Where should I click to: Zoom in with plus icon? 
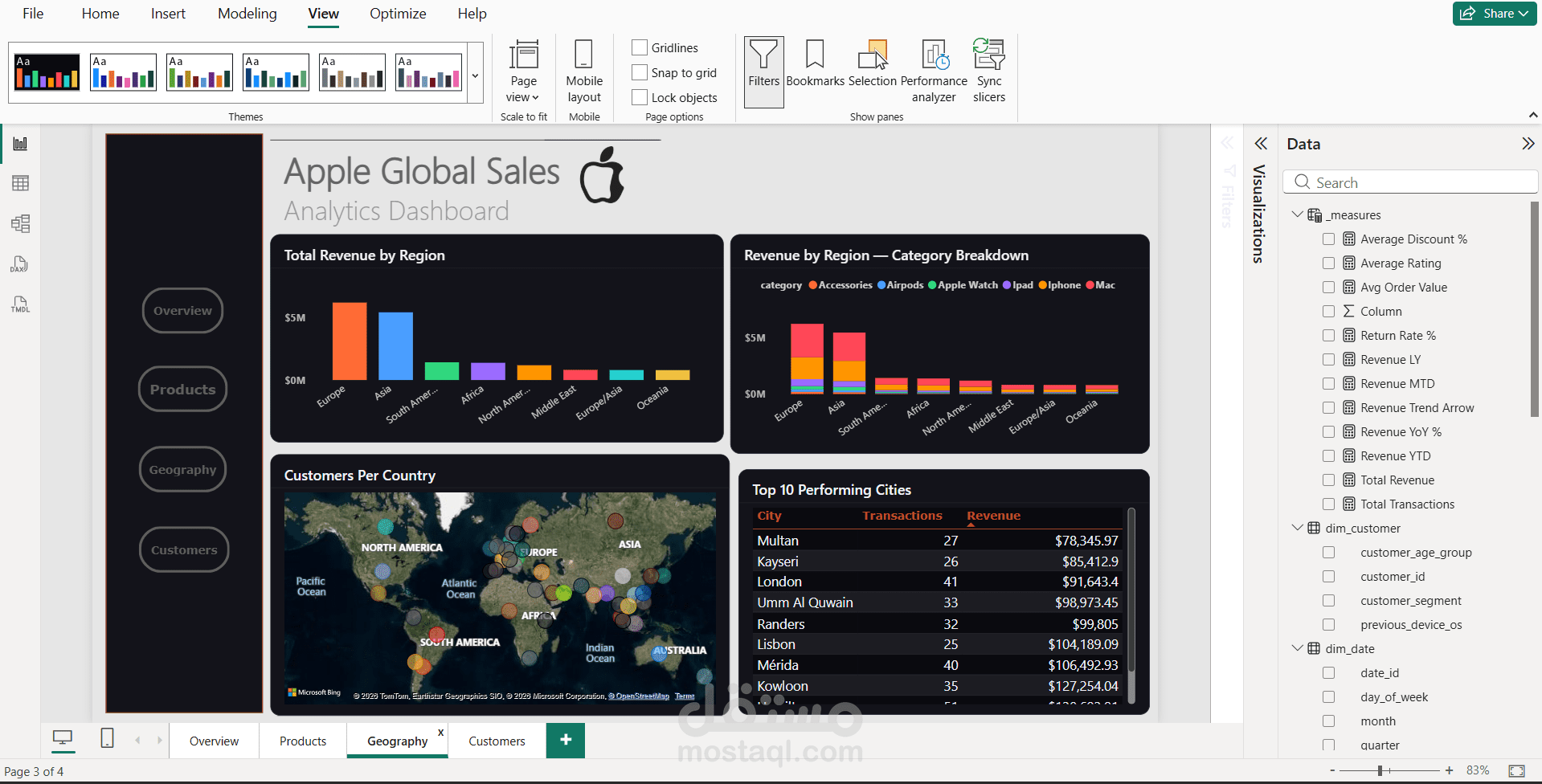tap(1449, 770)
